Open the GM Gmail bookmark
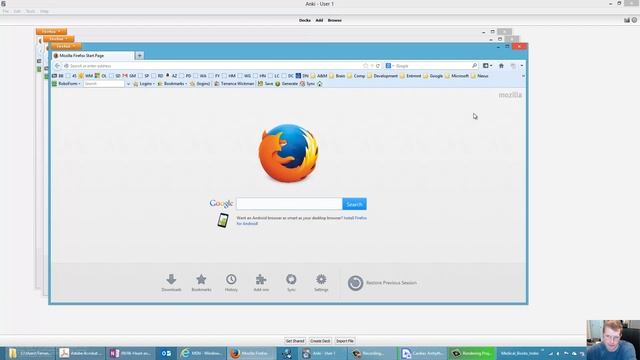This screenshot has width=640, height=360. click(x=129, y=76)
